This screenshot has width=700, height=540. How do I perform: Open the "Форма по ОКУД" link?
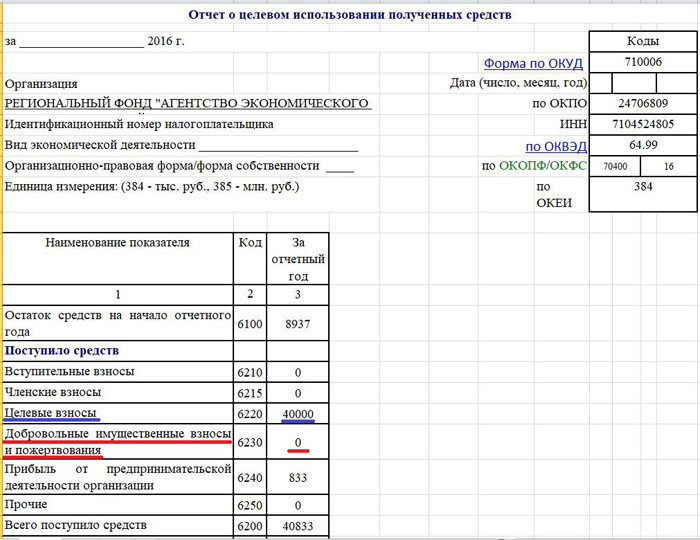click(x=528, y=62)
